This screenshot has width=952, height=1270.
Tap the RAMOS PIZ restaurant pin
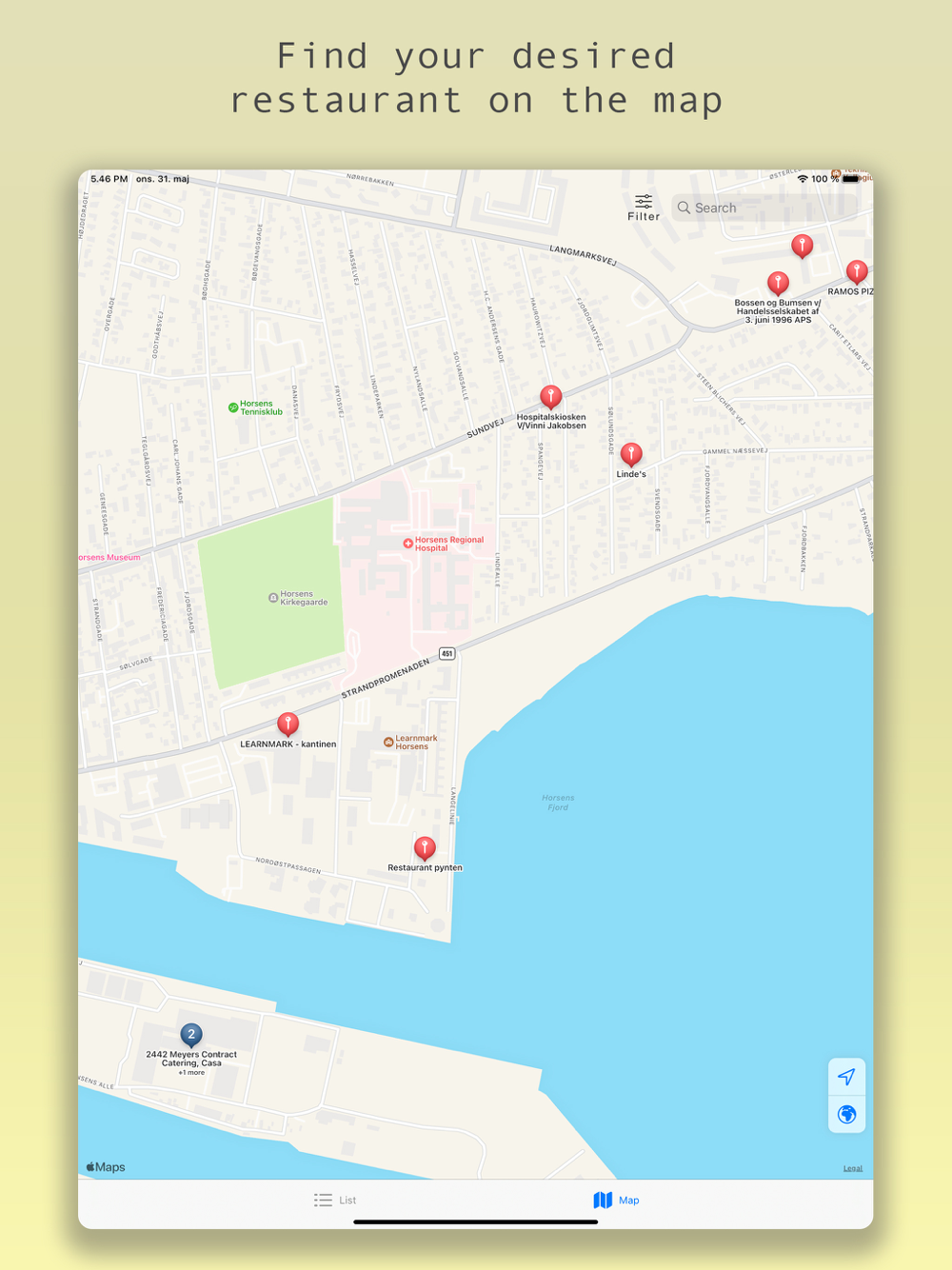pos(857,272)
